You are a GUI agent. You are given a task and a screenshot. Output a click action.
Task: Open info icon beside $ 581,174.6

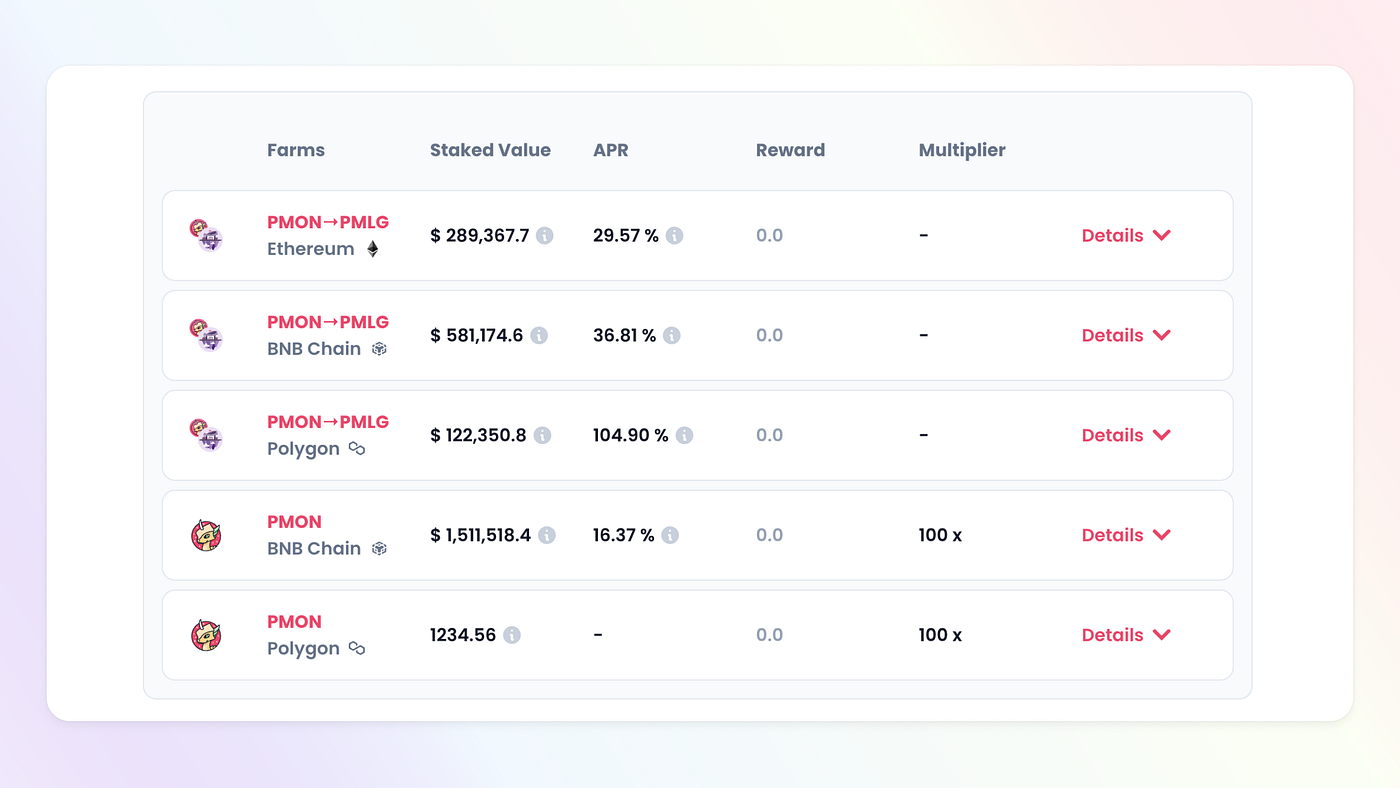point(539,336)
